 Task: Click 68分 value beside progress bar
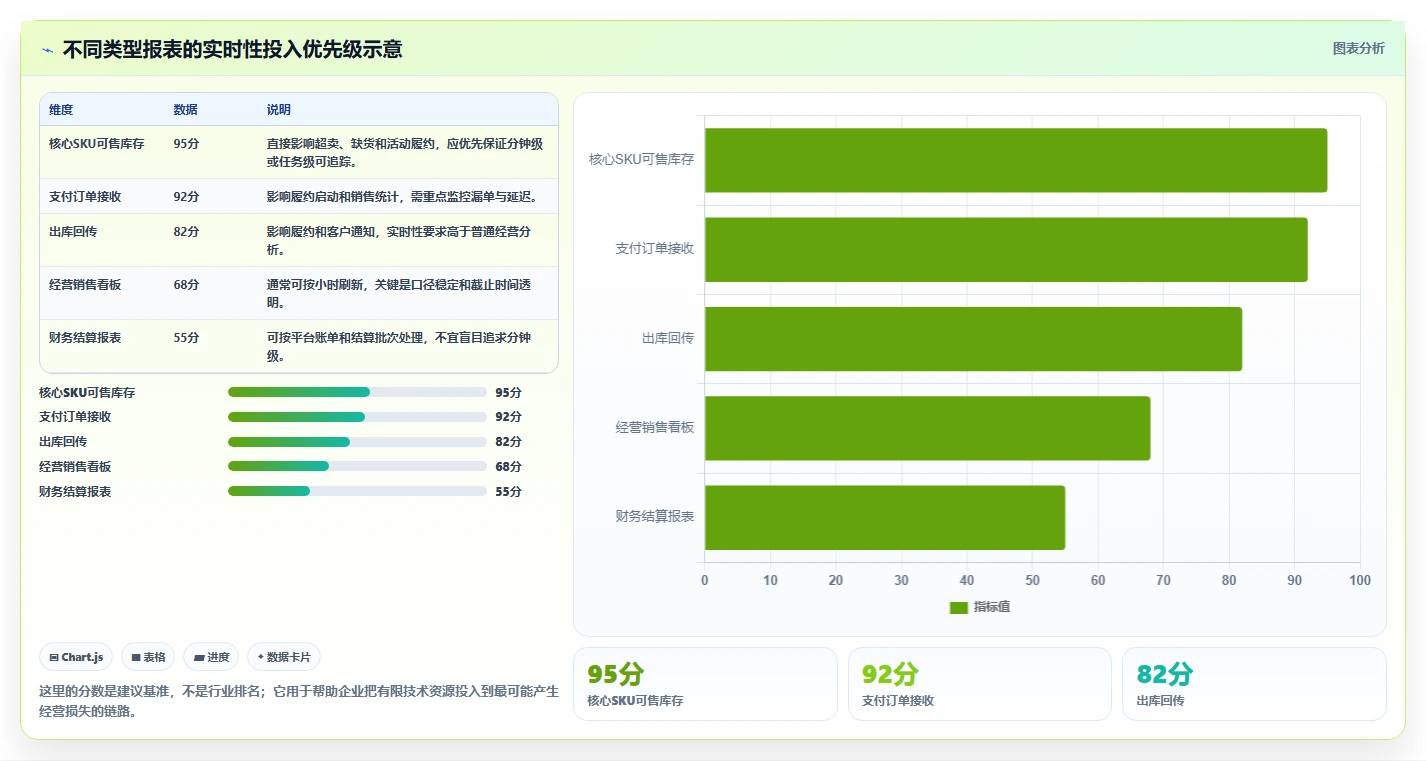coord(508,467)
